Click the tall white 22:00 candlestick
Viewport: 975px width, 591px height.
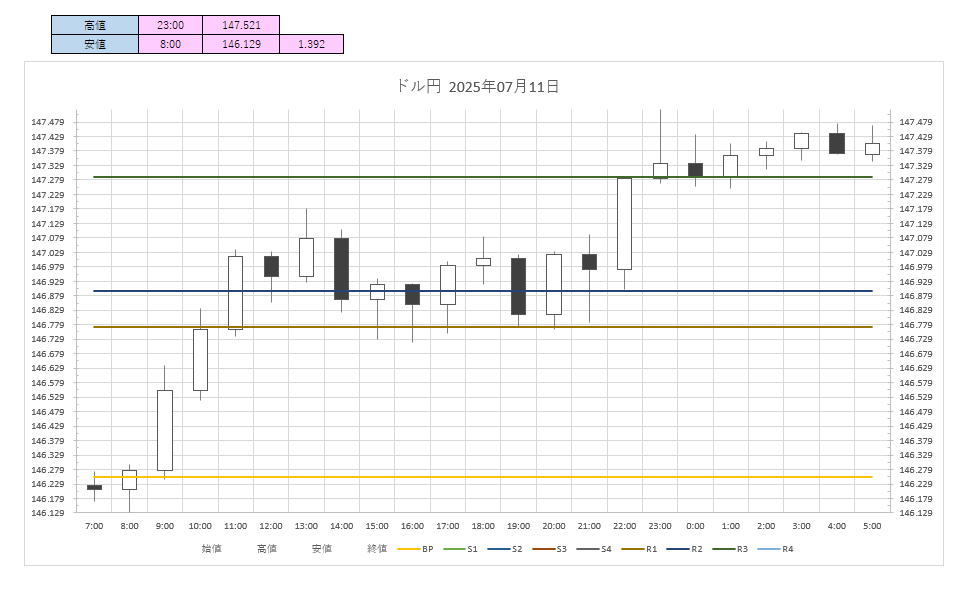click(624, 225)
